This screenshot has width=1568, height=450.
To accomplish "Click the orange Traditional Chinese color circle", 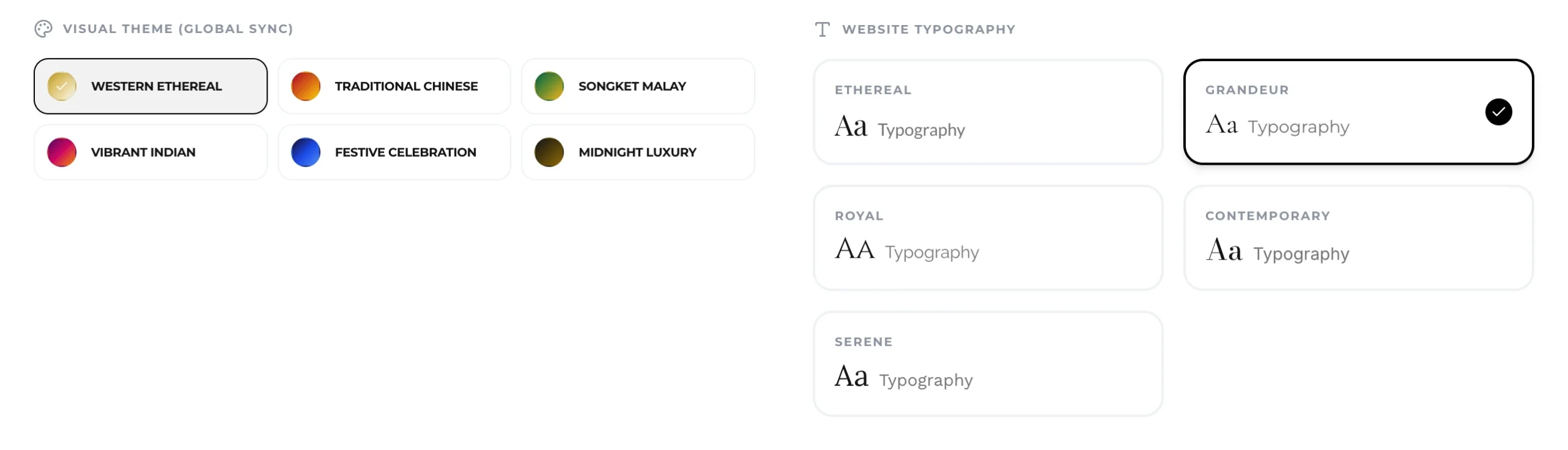I will (306, 86).
